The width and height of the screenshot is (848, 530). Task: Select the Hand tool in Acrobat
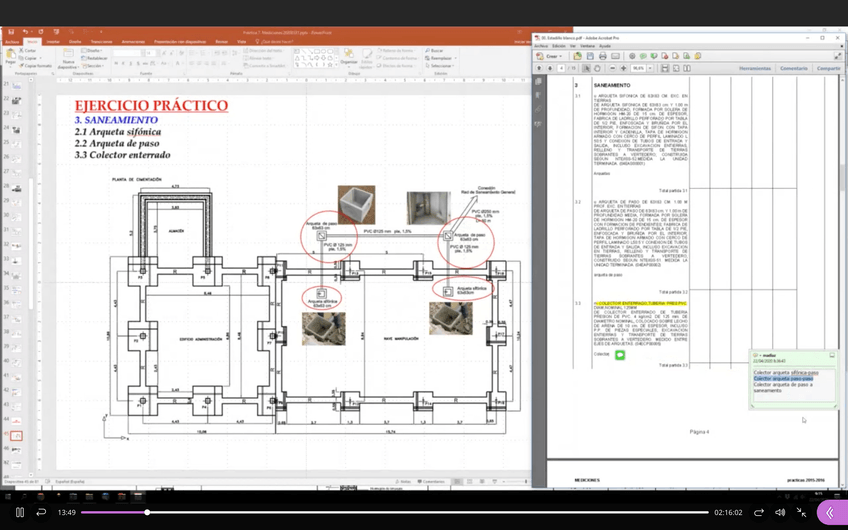(598, 69)
